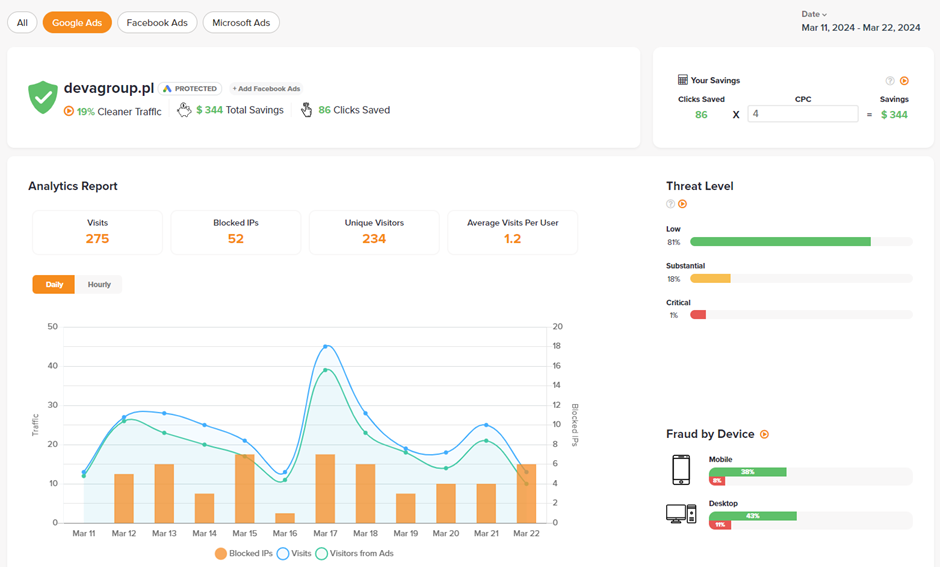The width and height of the screenshot is (940, 567).
Task: Click the Low threat level green bar
Action: pyautogui.click(x=780, y=242)
